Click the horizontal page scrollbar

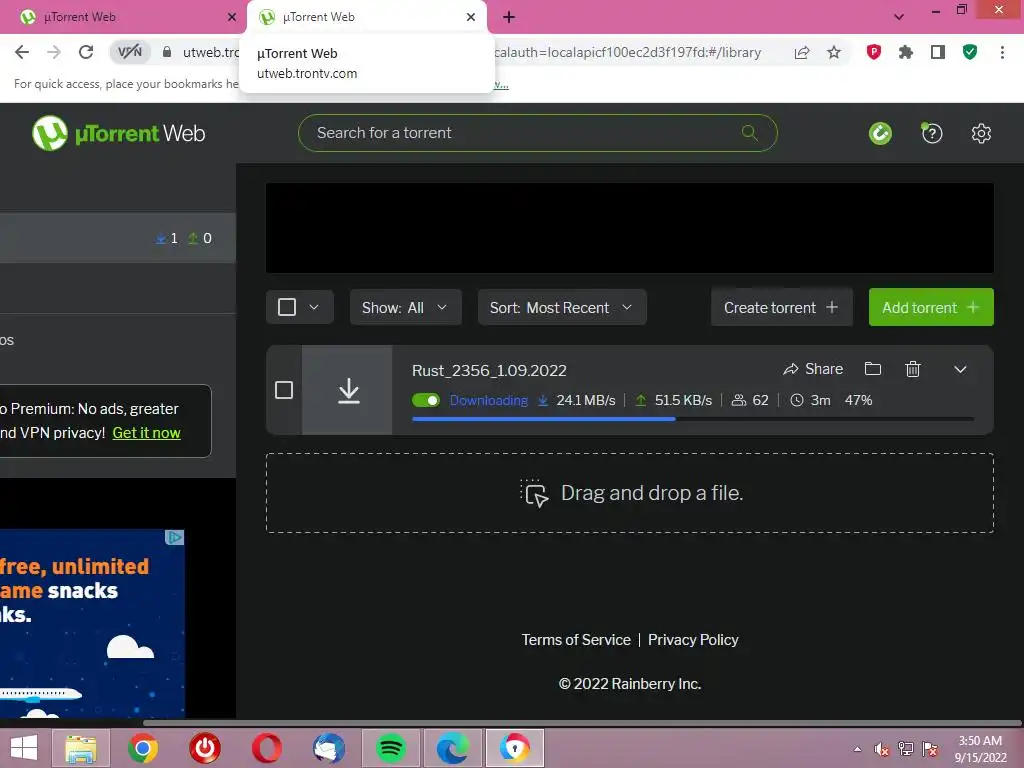pyautogui.click(x=581, y=722)
